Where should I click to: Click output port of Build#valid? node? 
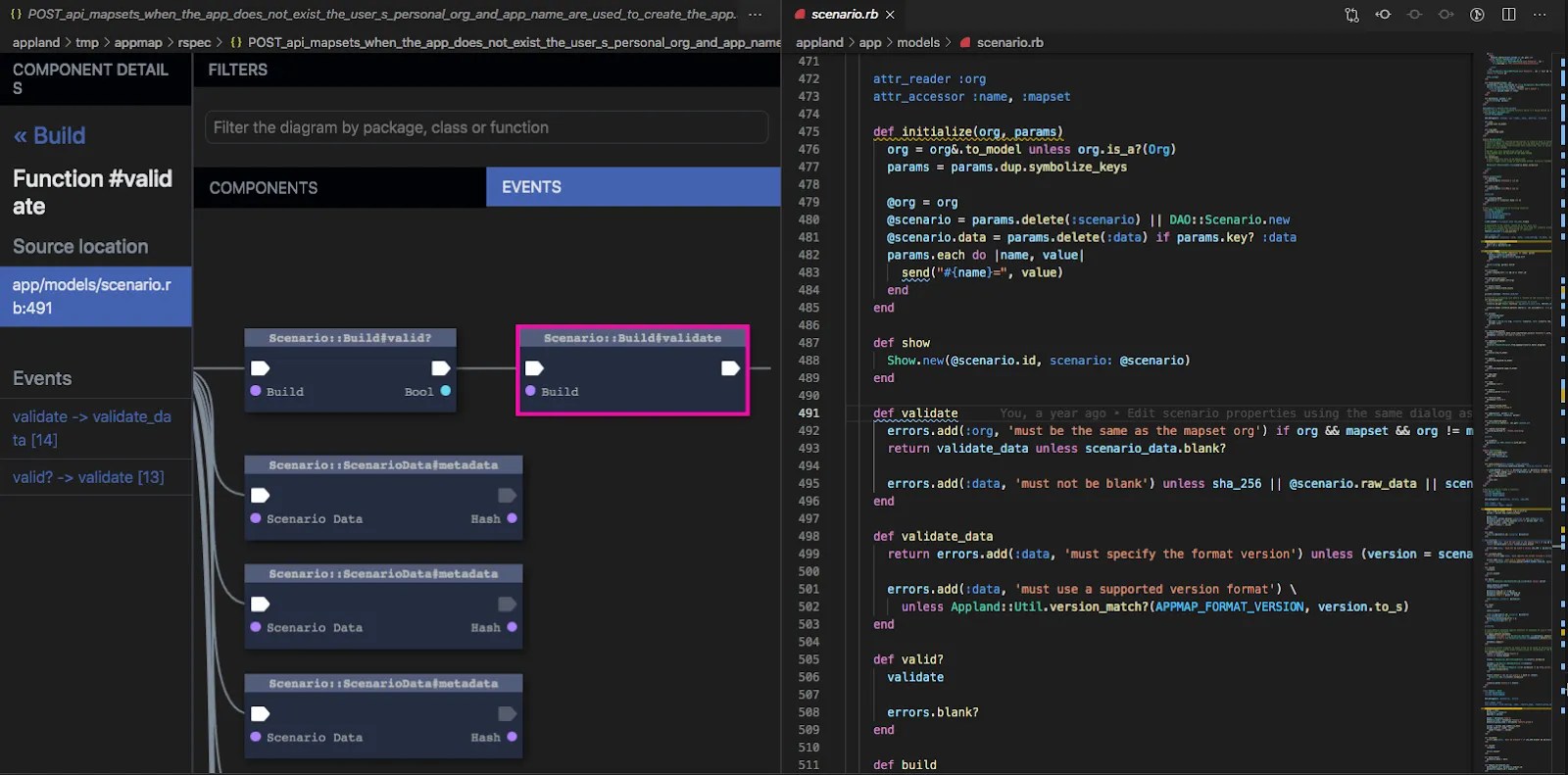441,368
